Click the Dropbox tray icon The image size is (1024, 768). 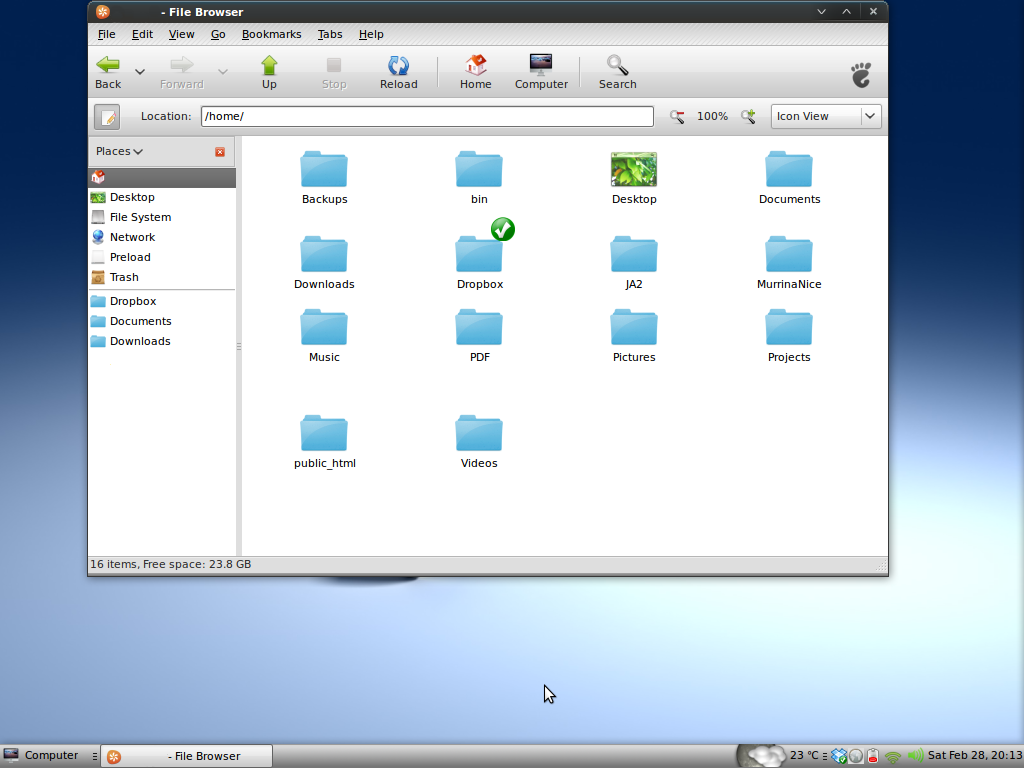pyautogui.click(x=839, y=756)
